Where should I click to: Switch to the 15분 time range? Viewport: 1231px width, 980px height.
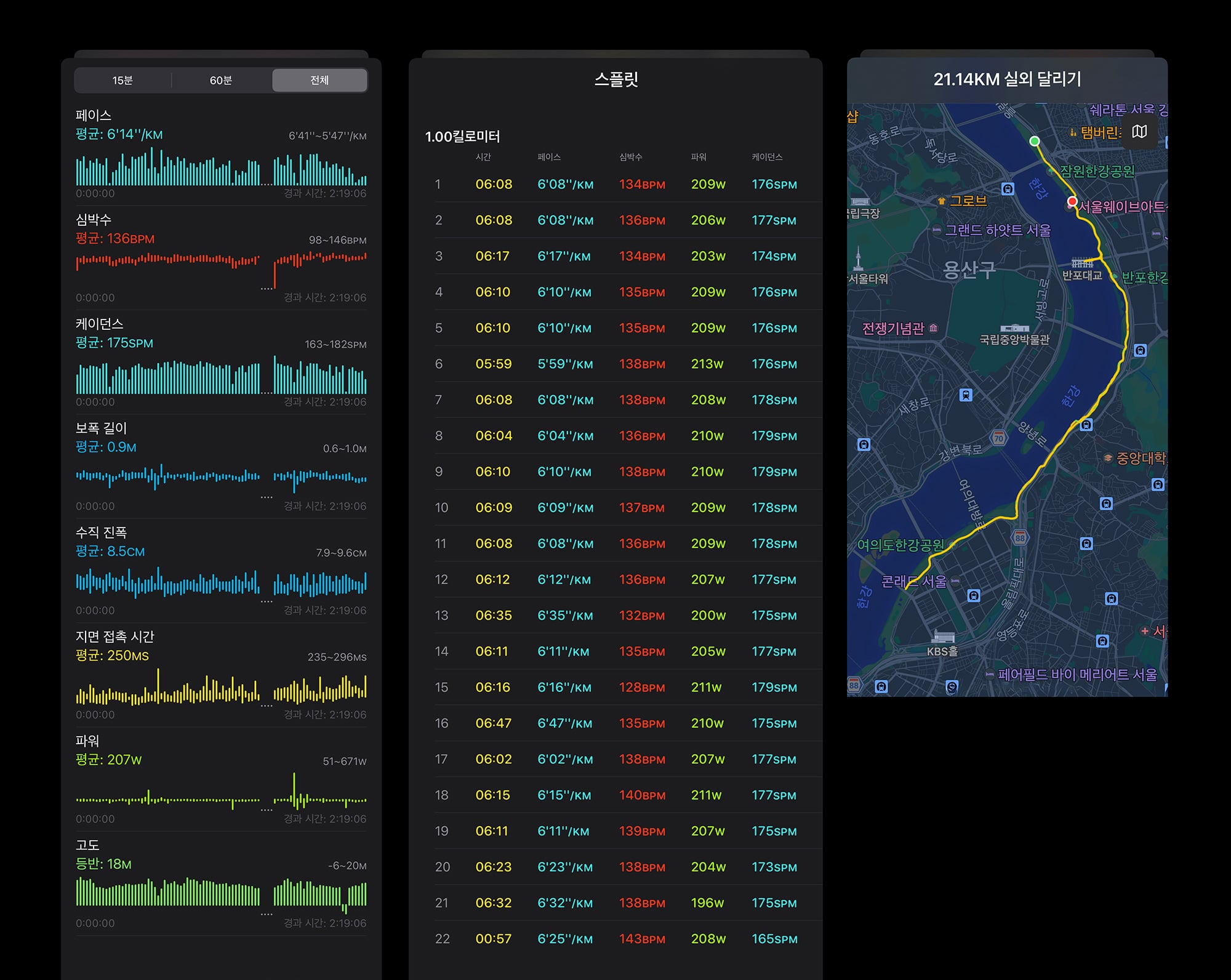[x=122, y=80]
